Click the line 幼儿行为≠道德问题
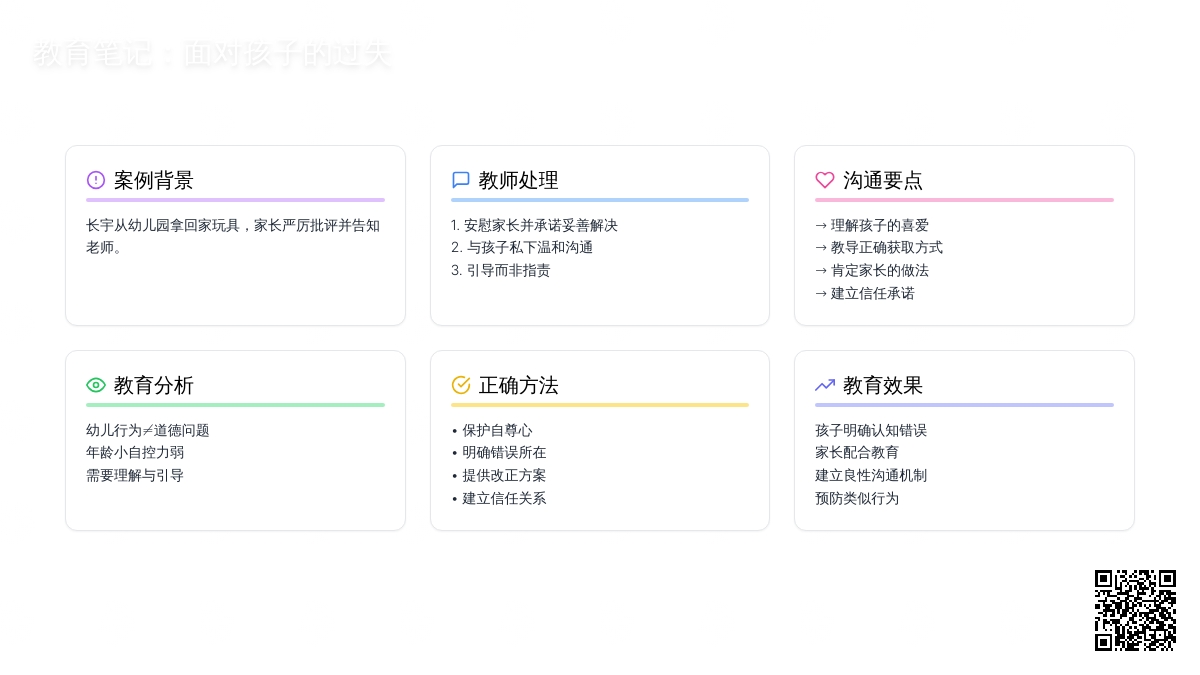This screenshot has height=675, width=1200. (x=148, y=430)
